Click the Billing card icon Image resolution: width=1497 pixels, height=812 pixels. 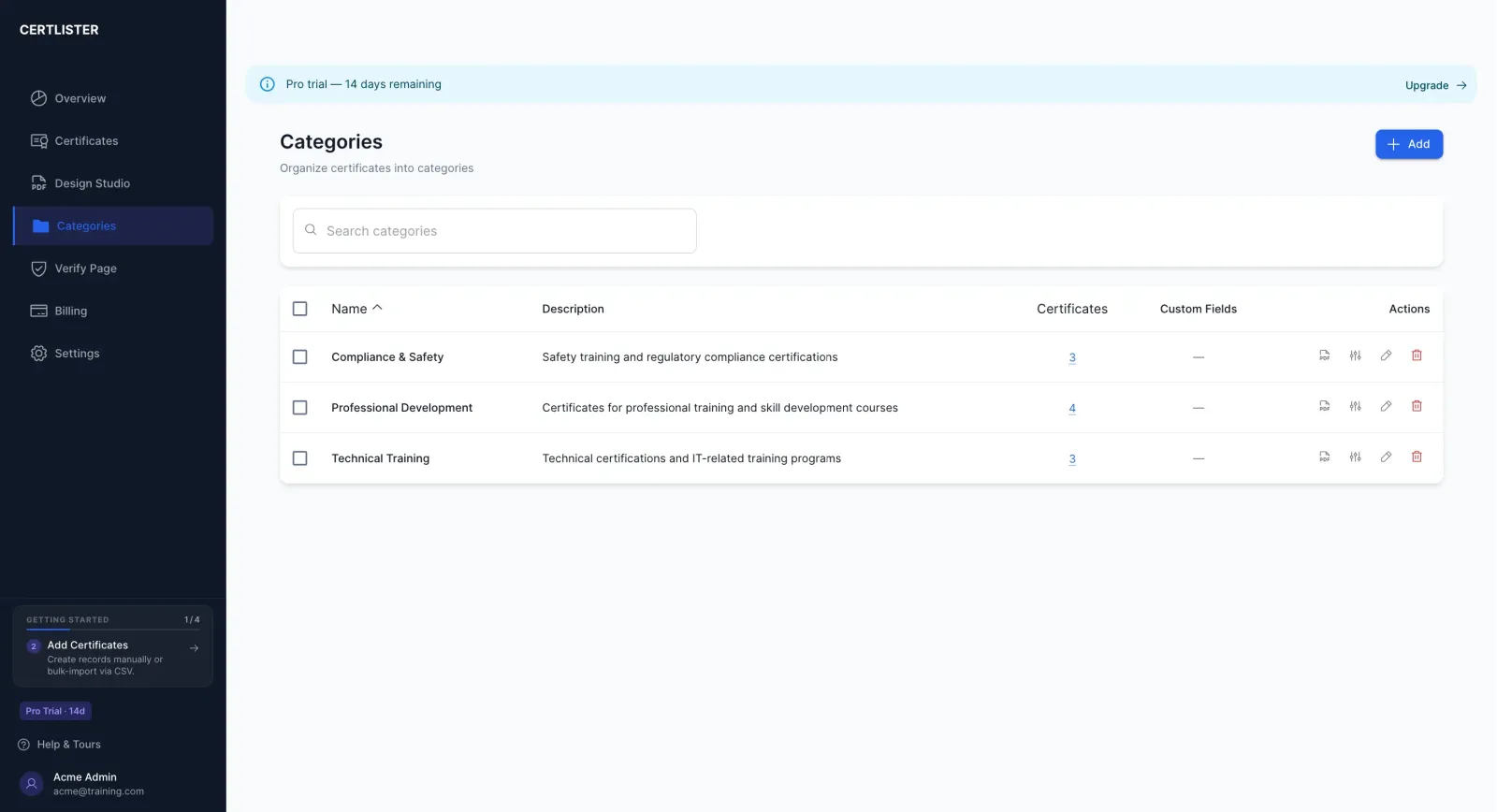coord(38,311)
